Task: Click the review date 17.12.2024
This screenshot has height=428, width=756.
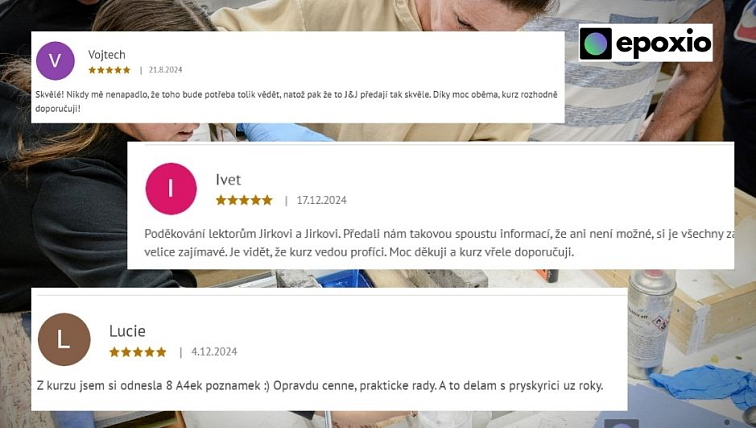Action: tap(322, 200)
